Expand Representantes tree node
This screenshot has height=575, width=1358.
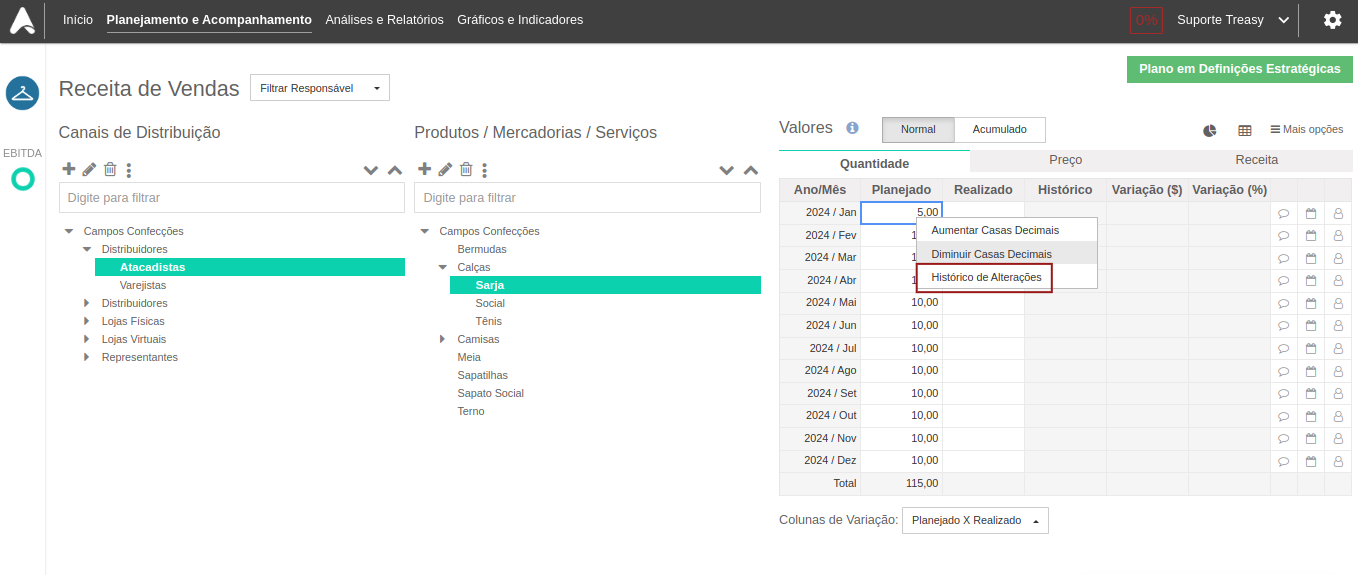coord(87,357)
